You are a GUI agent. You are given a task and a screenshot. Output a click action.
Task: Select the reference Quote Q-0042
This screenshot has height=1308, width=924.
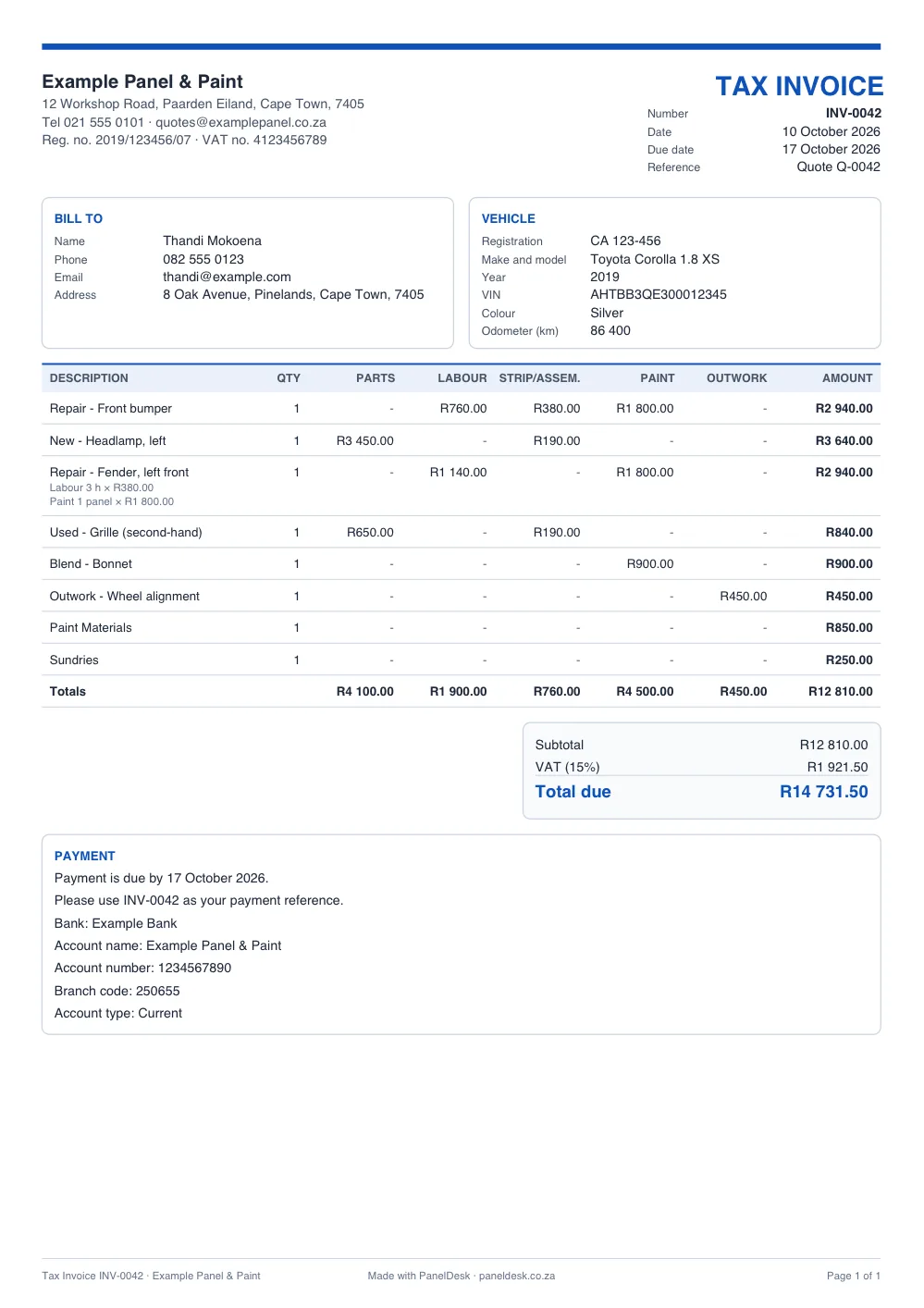pyautogui.click(x=838, y=167)
